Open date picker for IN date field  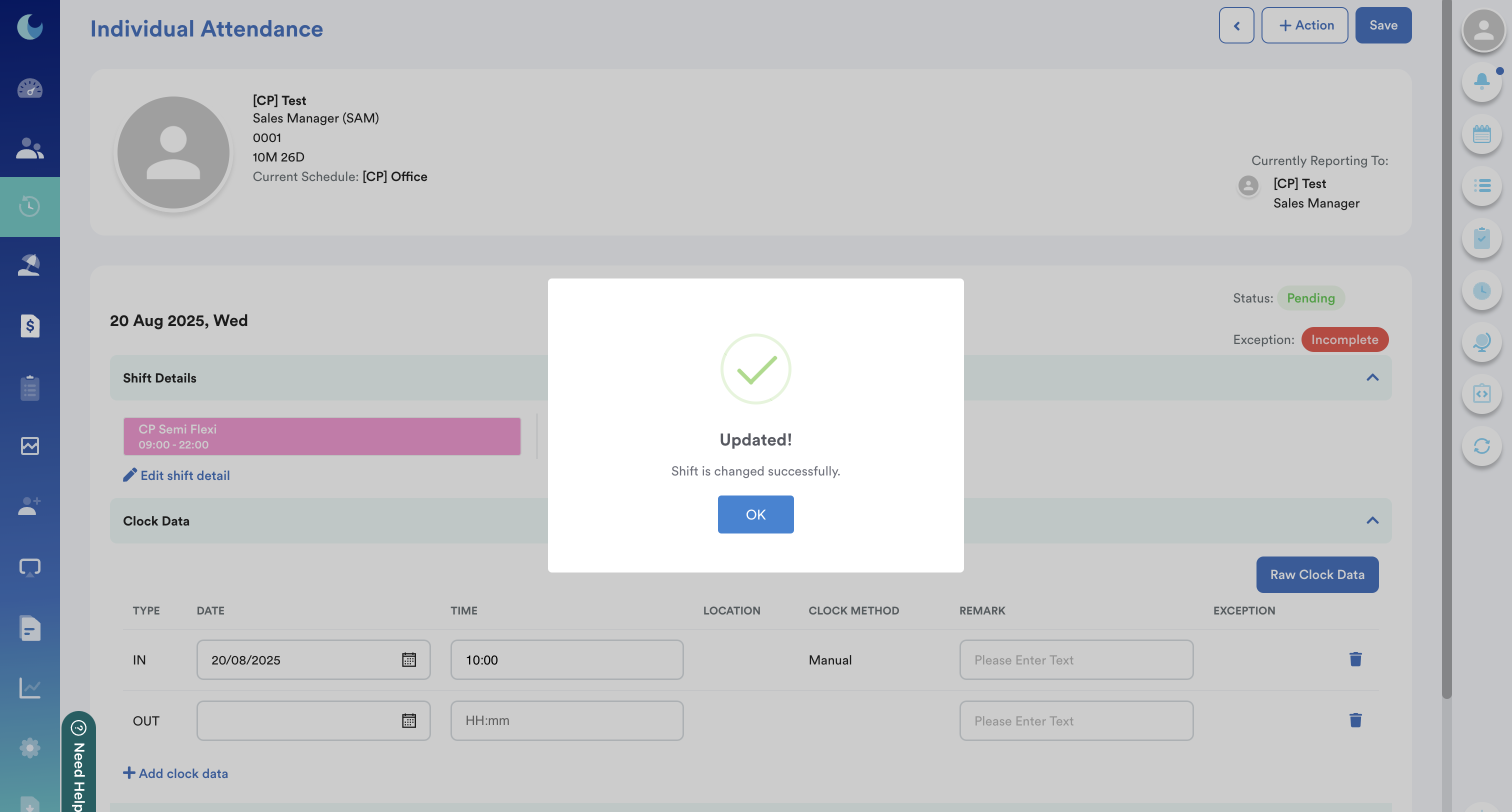click(408, 660)
